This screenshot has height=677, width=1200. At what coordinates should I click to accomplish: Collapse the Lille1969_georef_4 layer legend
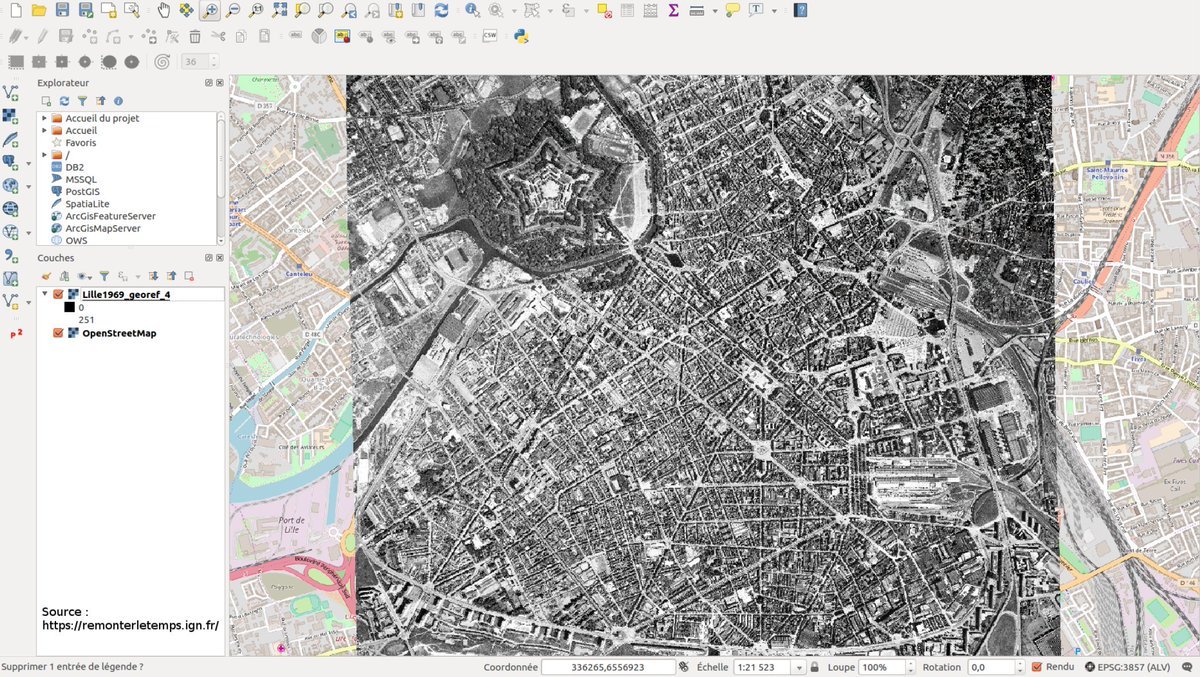(45, 295)
